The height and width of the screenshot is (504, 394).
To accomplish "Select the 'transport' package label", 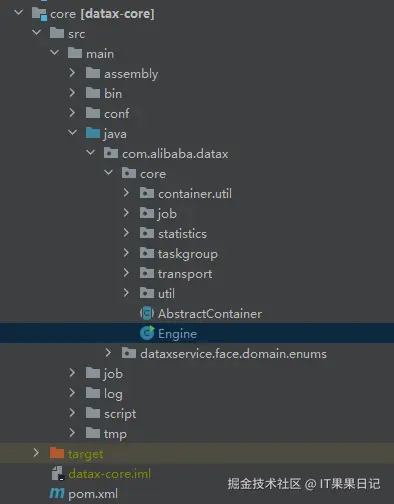I will 185,274.
